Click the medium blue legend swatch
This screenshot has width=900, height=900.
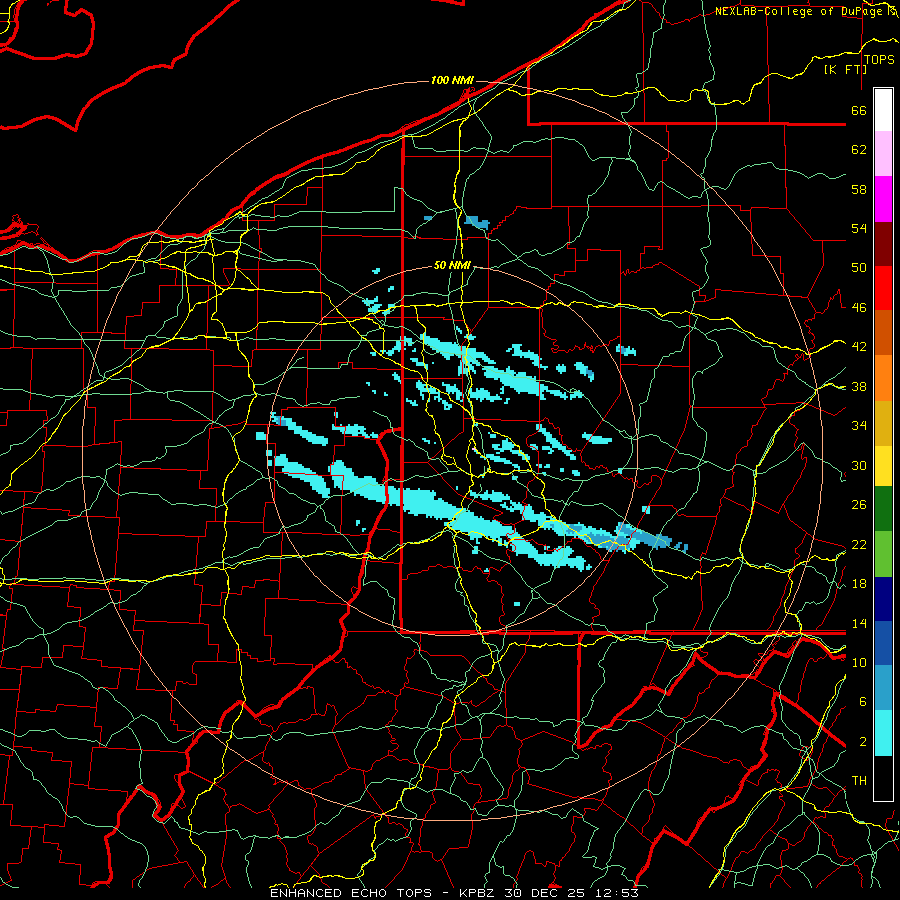883,643
